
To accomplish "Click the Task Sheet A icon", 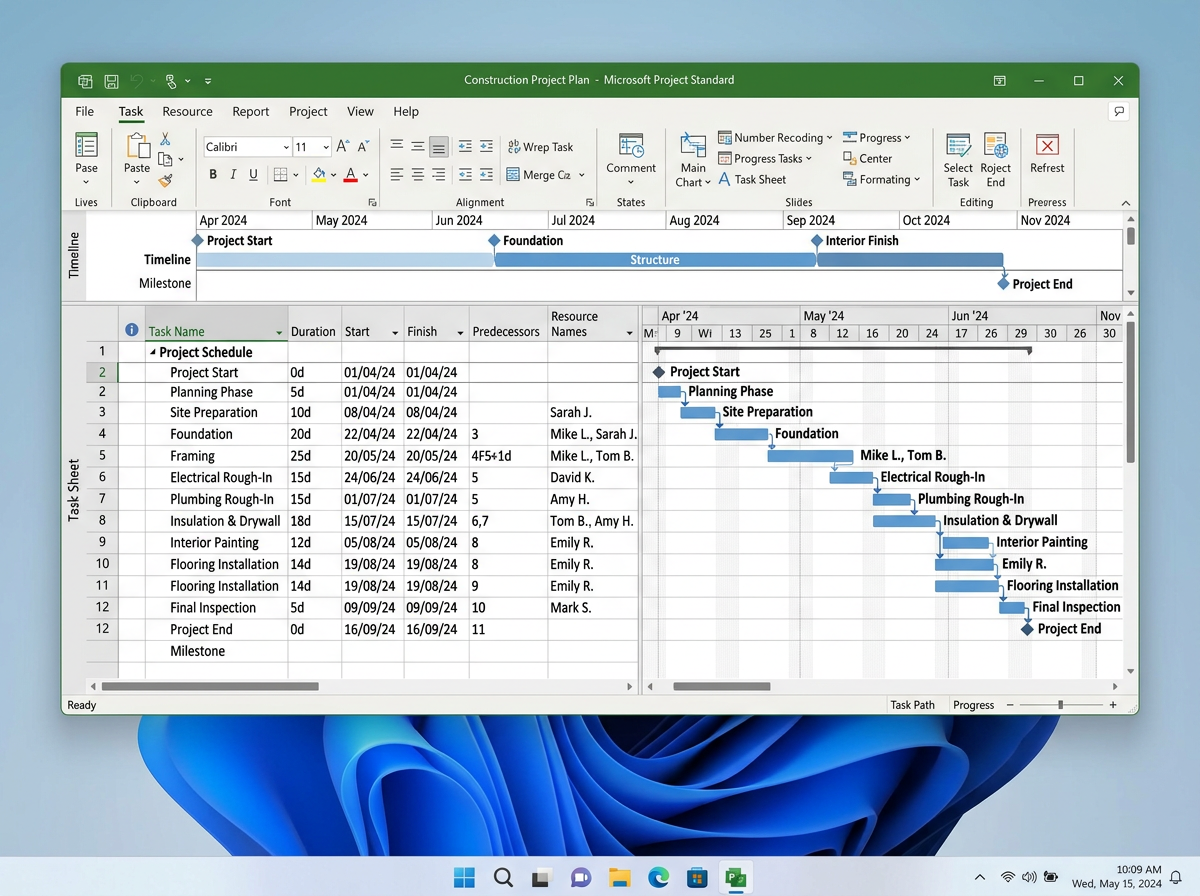I will tap(725, 179).
